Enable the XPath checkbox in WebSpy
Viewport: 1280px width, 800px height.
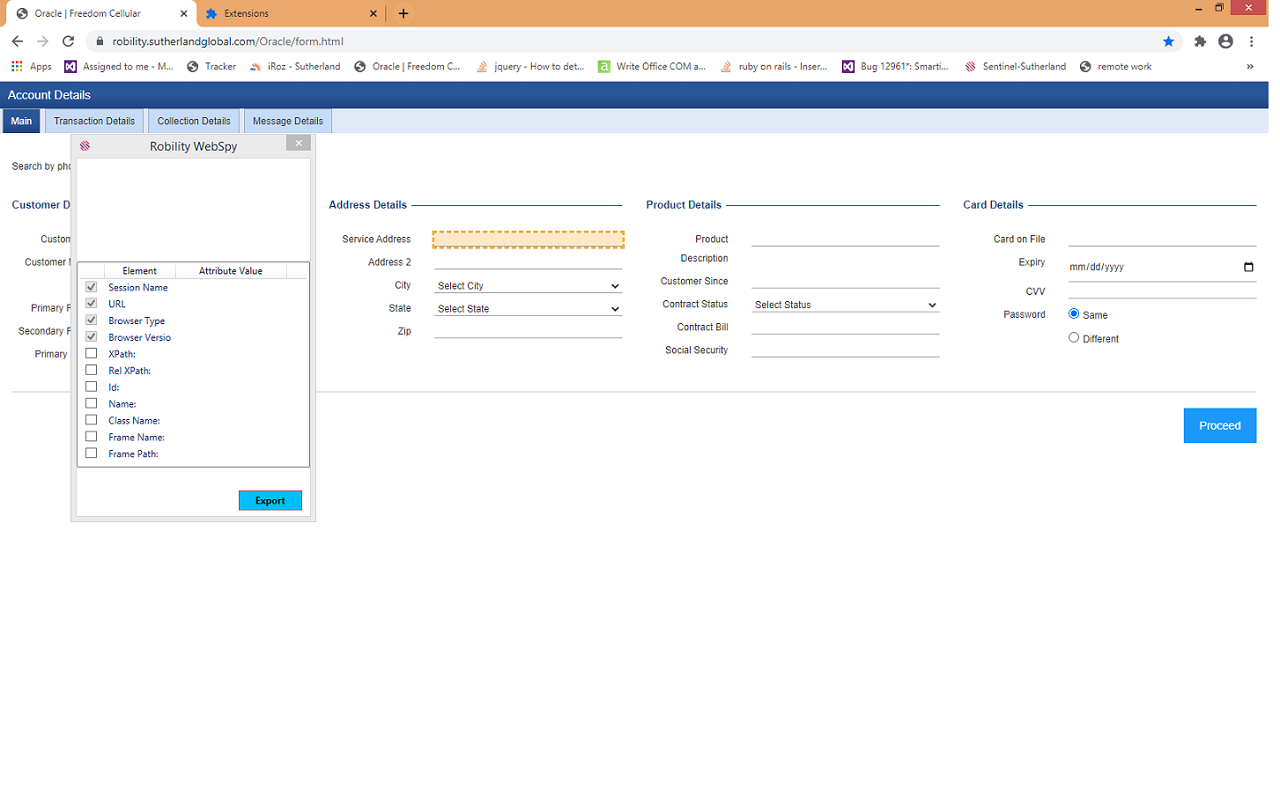tap(91, 354)
